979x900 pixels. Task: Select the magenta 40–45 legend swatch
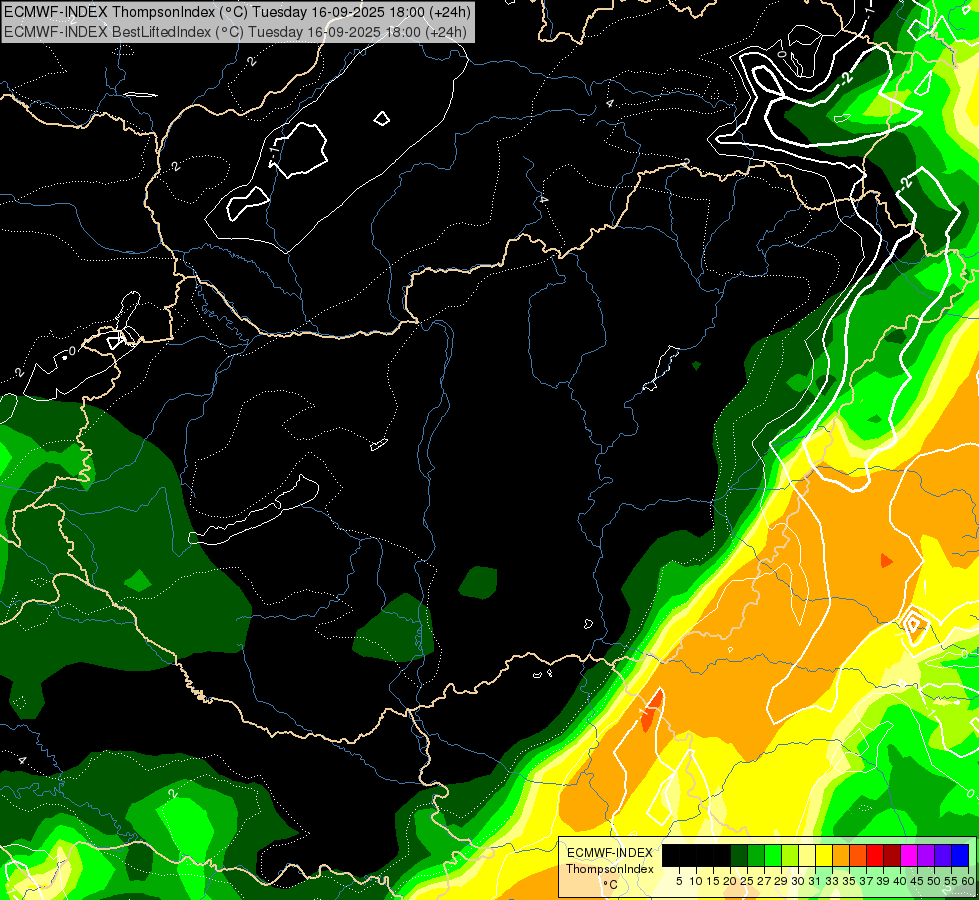pyautogui.click(x=909, y=856)
